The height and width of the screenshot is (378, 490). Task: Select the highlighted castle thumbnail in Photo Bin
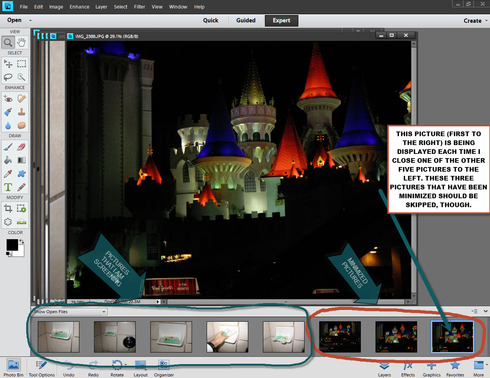pyautogui.click(x=452, y=337)
